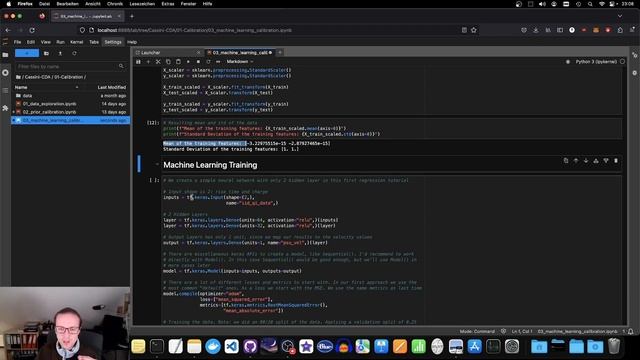
Task: Upload files with the upload arrow icon
Action: (x=60, y=53)
